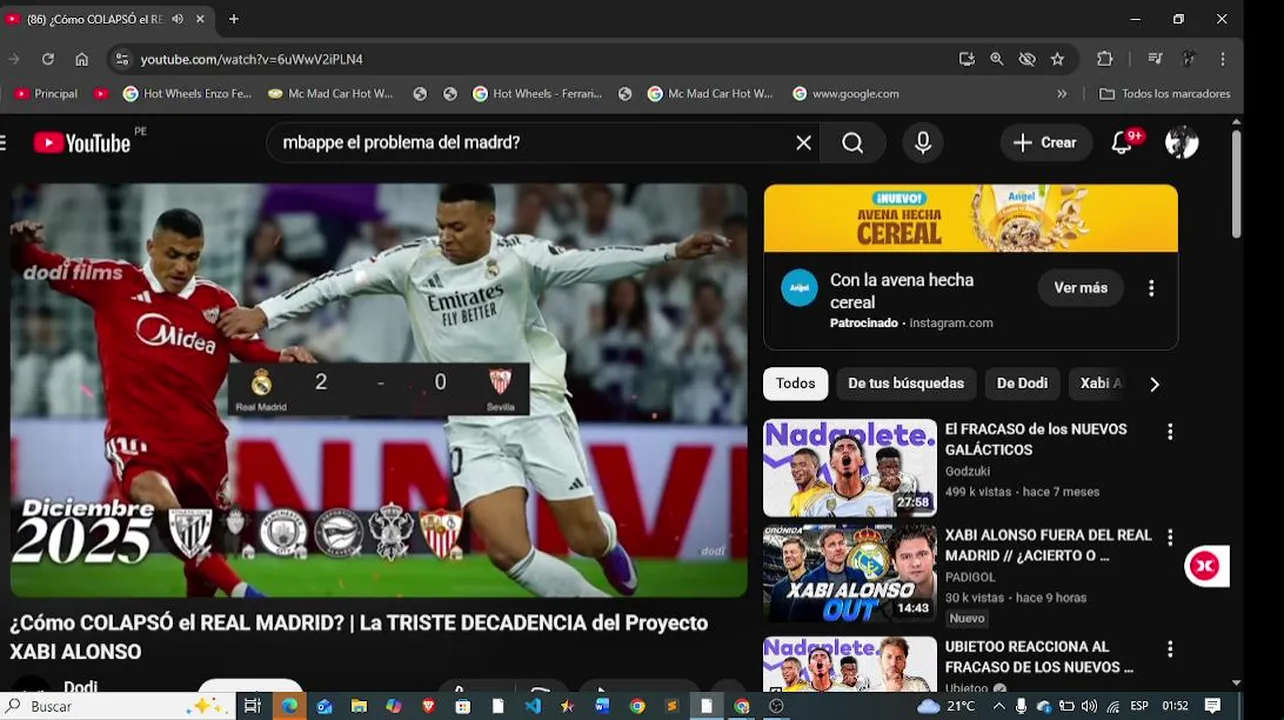Viewport: 1284px width, 720px height.
Task: Click the browser address bar URL
Action: point(252,59)
